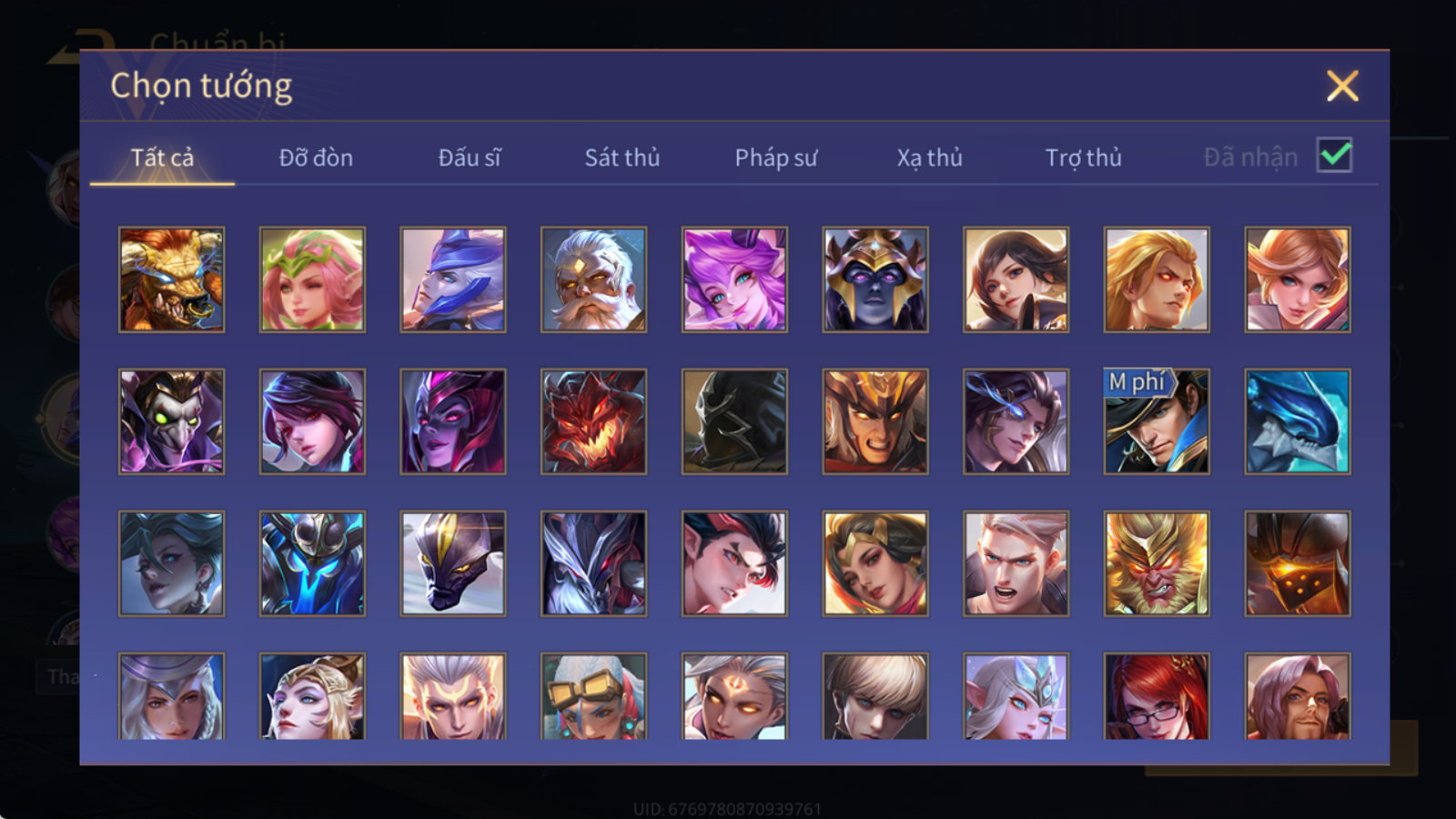The height and width of the screenshot is (819, 1456).
Task: Open the 'Đấu sĩ' tab
Action: click(470, 157)
